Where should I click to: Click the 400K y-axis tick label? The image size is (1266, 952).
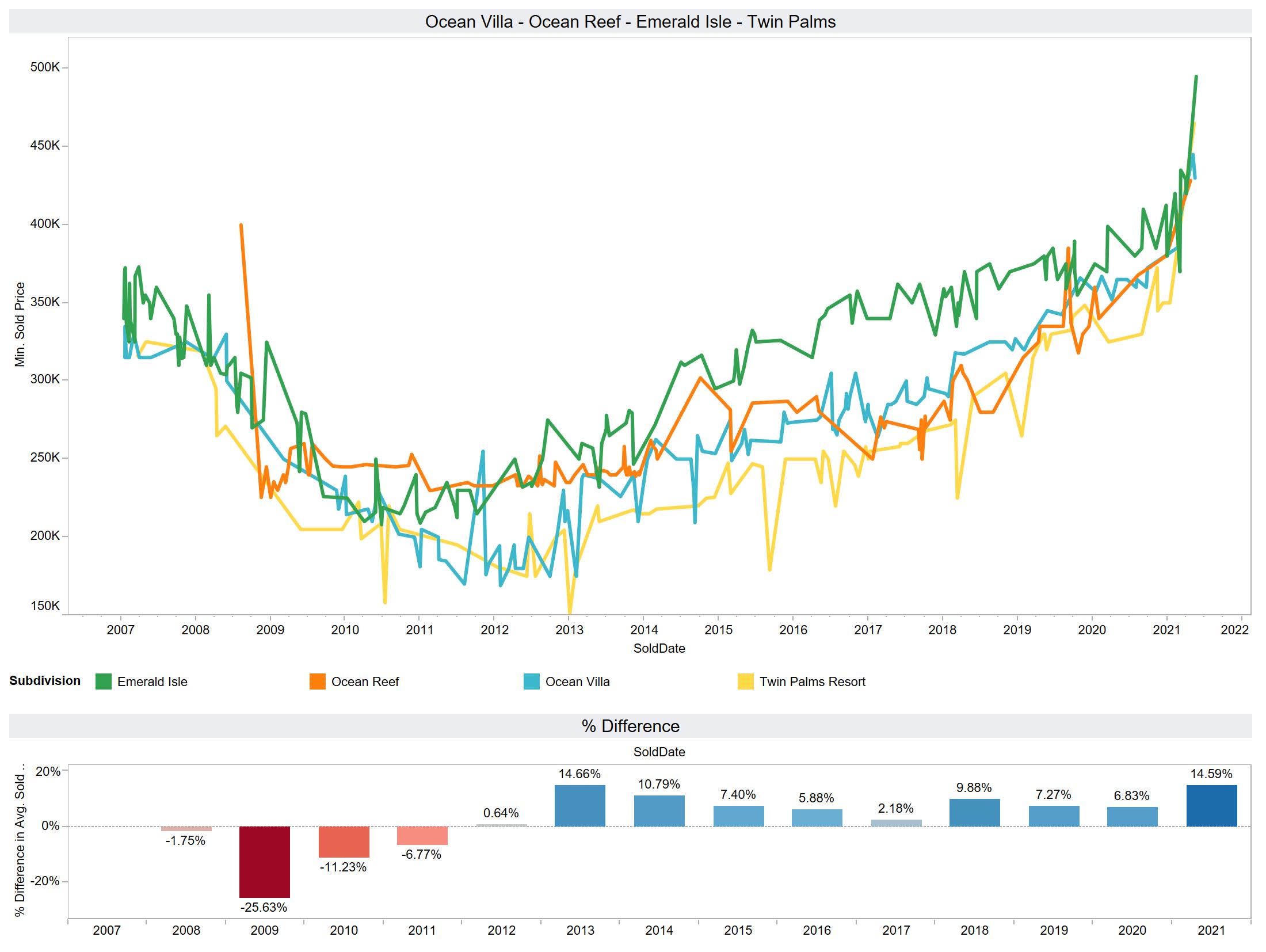[45, 224]
